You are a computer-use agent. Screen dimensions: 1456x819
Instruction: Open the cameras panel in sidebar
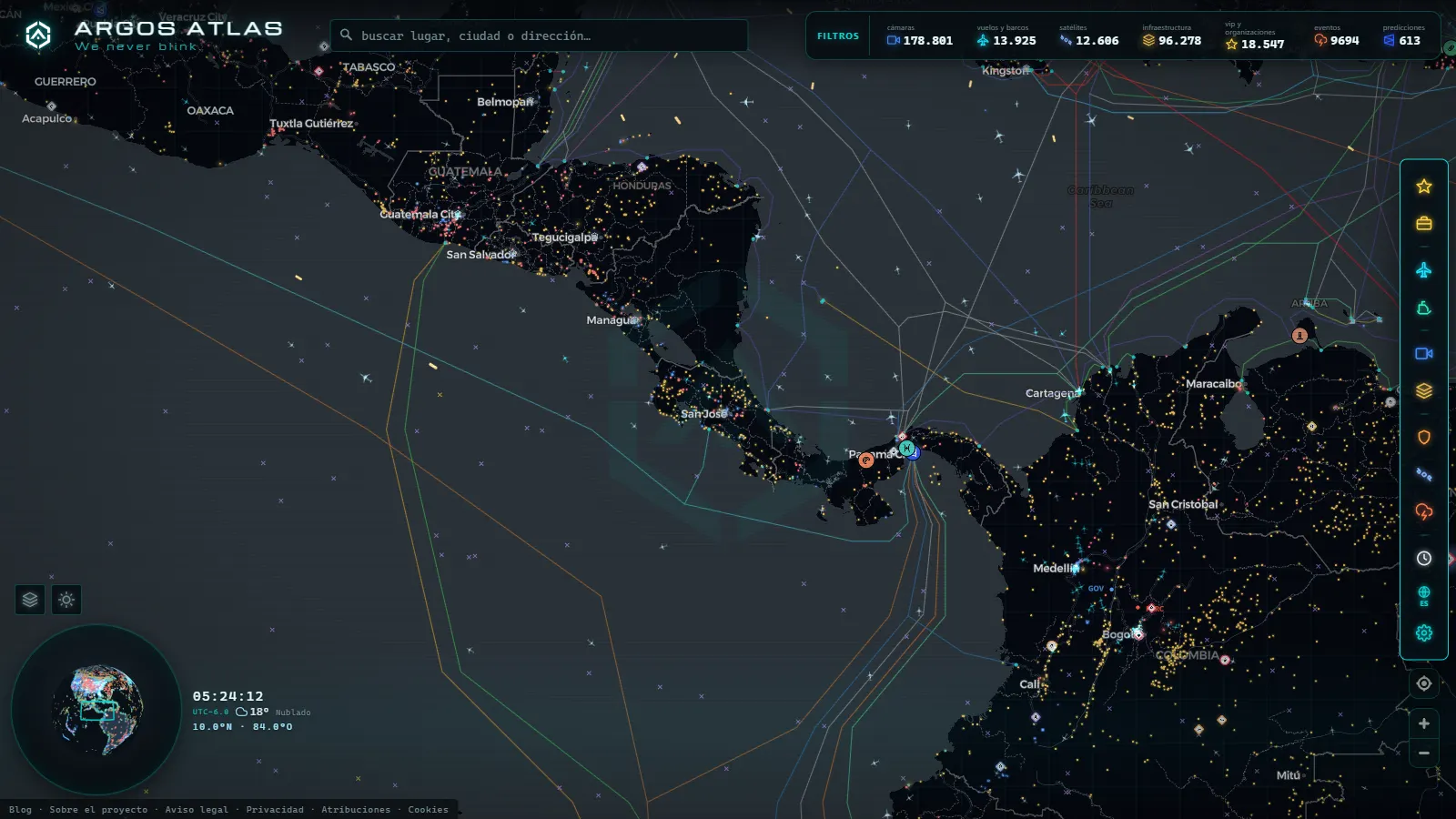[1424, 353]
